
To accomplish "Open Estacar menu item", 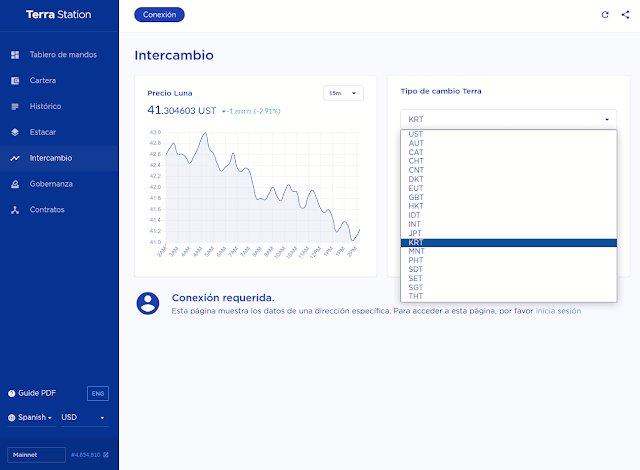I will click(59, 132).
